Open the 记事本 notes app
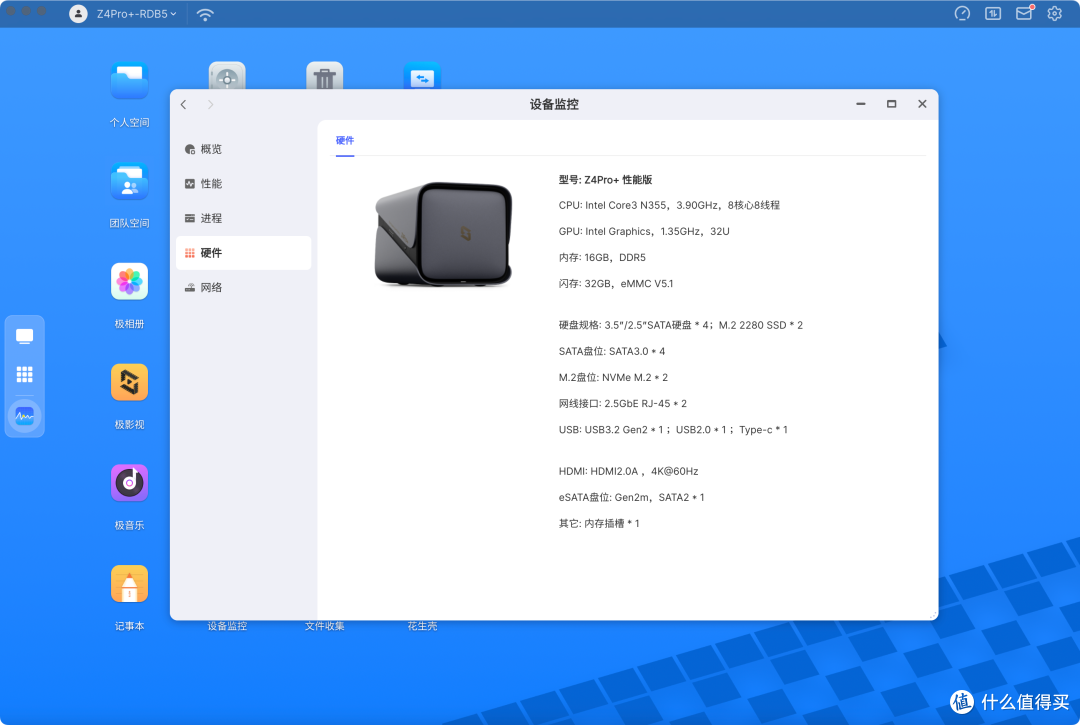Image resolution: width=1080 pixels, height=725 pixels. [x=129, y=584]
